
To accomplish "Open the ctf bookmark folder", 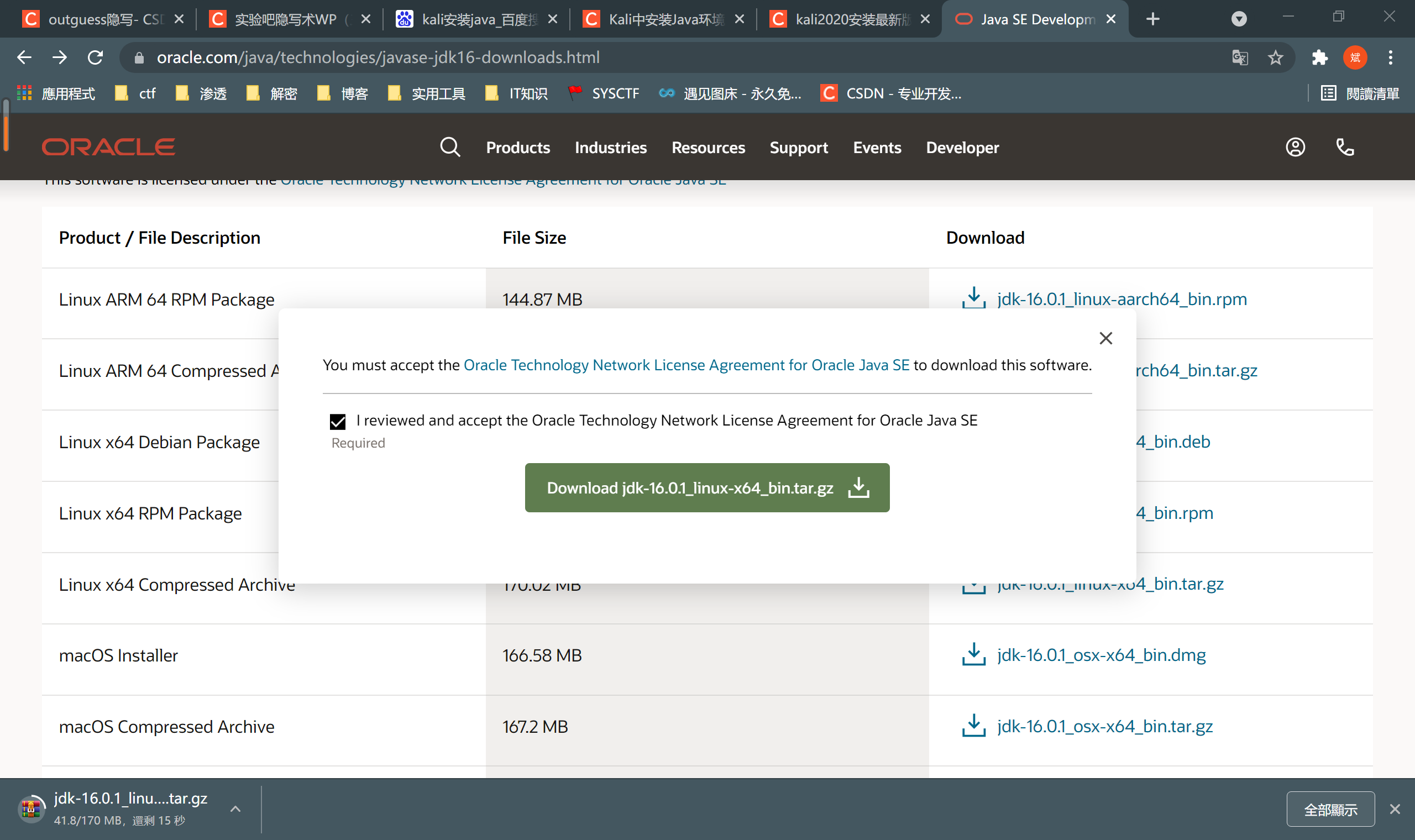I will tap(135, 93).
